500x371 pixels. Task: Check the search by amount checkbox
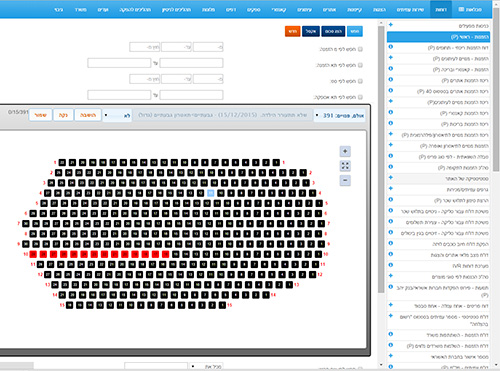pos(360,81)
